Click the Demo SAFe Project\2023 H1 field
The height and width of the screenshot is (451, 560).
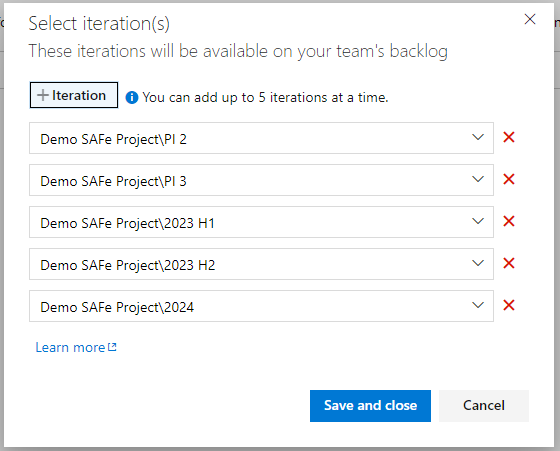coord(261,222)
